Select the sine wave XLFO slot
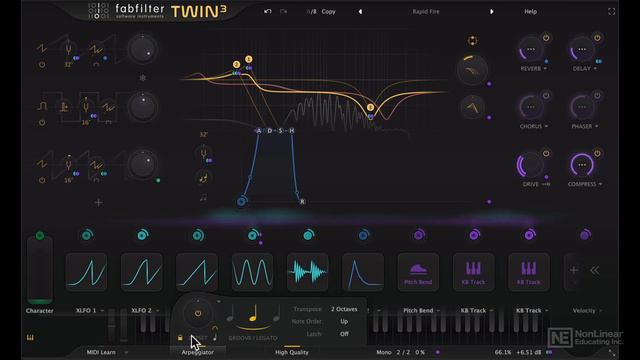The height and width of the screenshot is (360, 640). pyautogui.click(x=252, y=272)
